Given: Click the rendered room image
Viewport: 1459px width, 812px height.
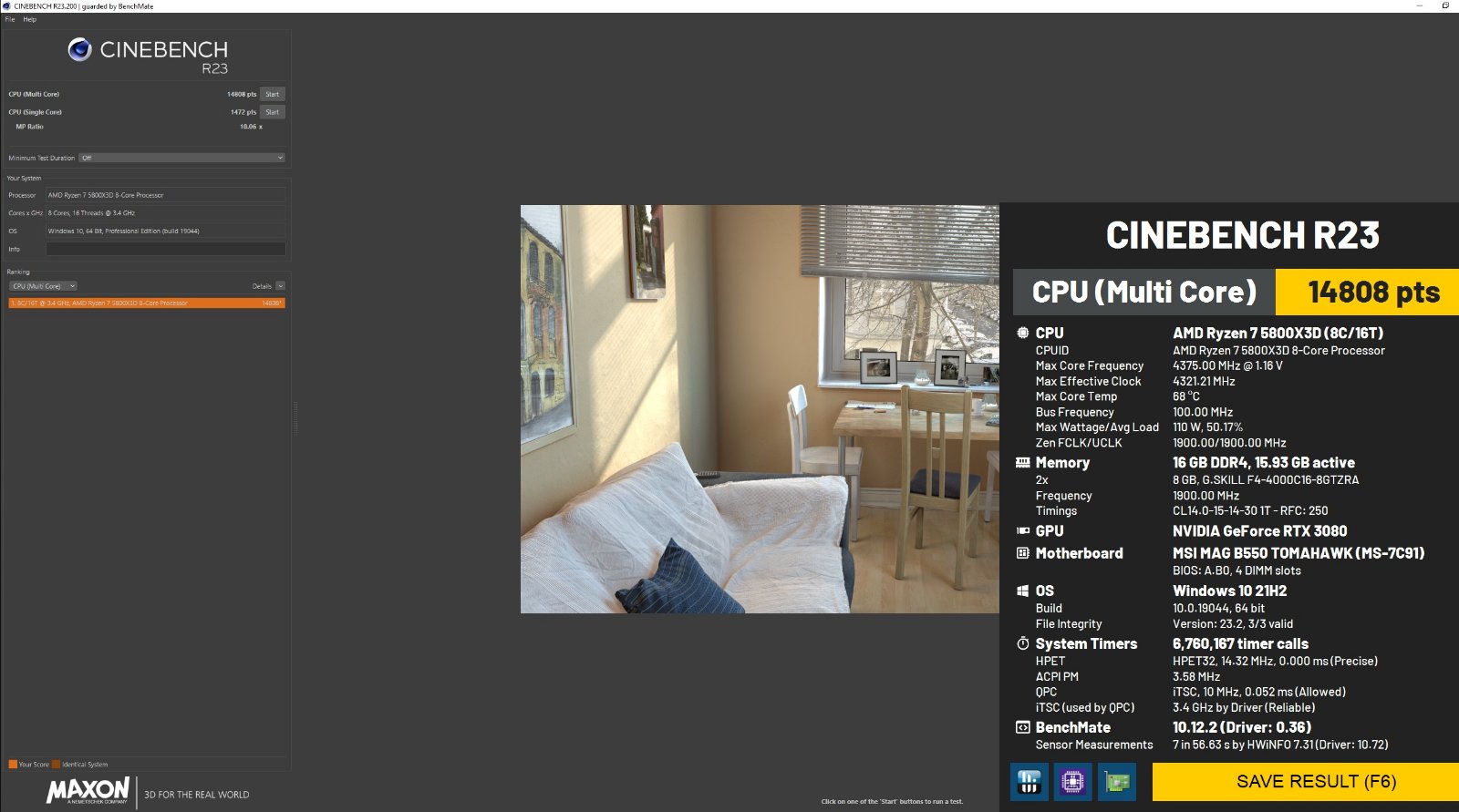Looking at the screenshot, I should point(760,409).
